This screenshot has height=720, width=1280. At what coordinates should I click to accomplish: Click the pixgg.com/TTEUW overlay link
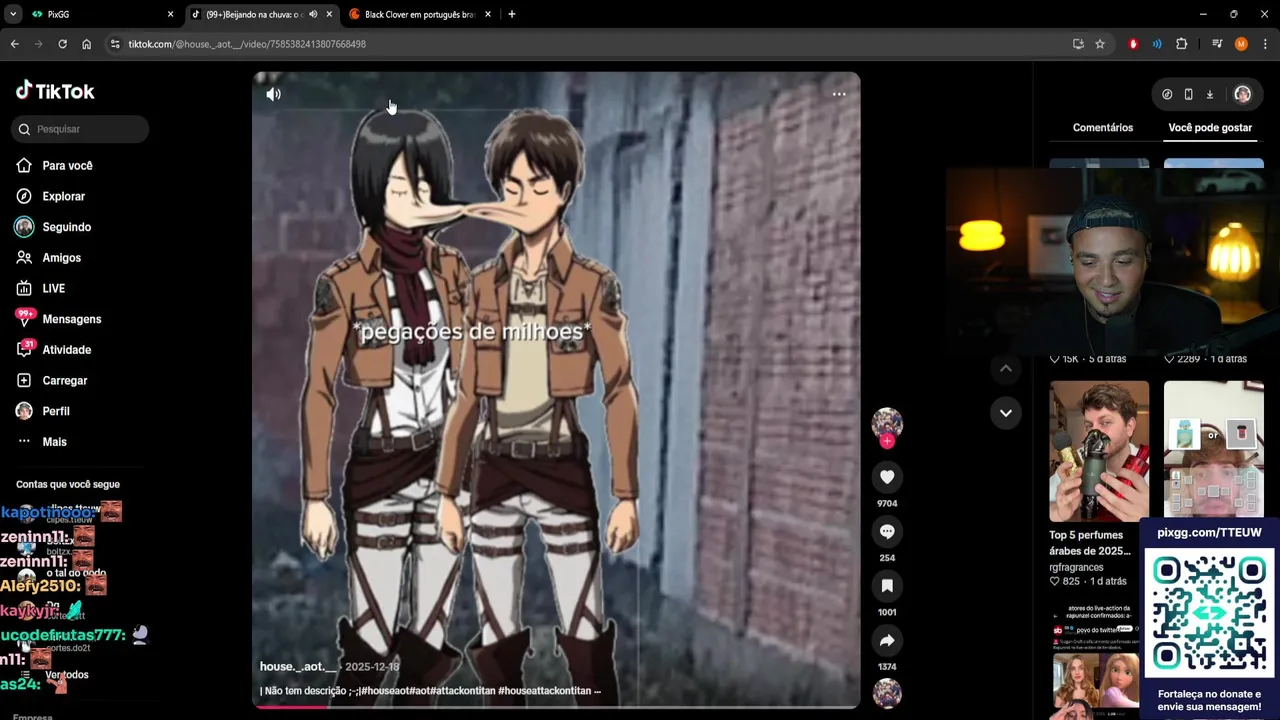(1209, 533)
